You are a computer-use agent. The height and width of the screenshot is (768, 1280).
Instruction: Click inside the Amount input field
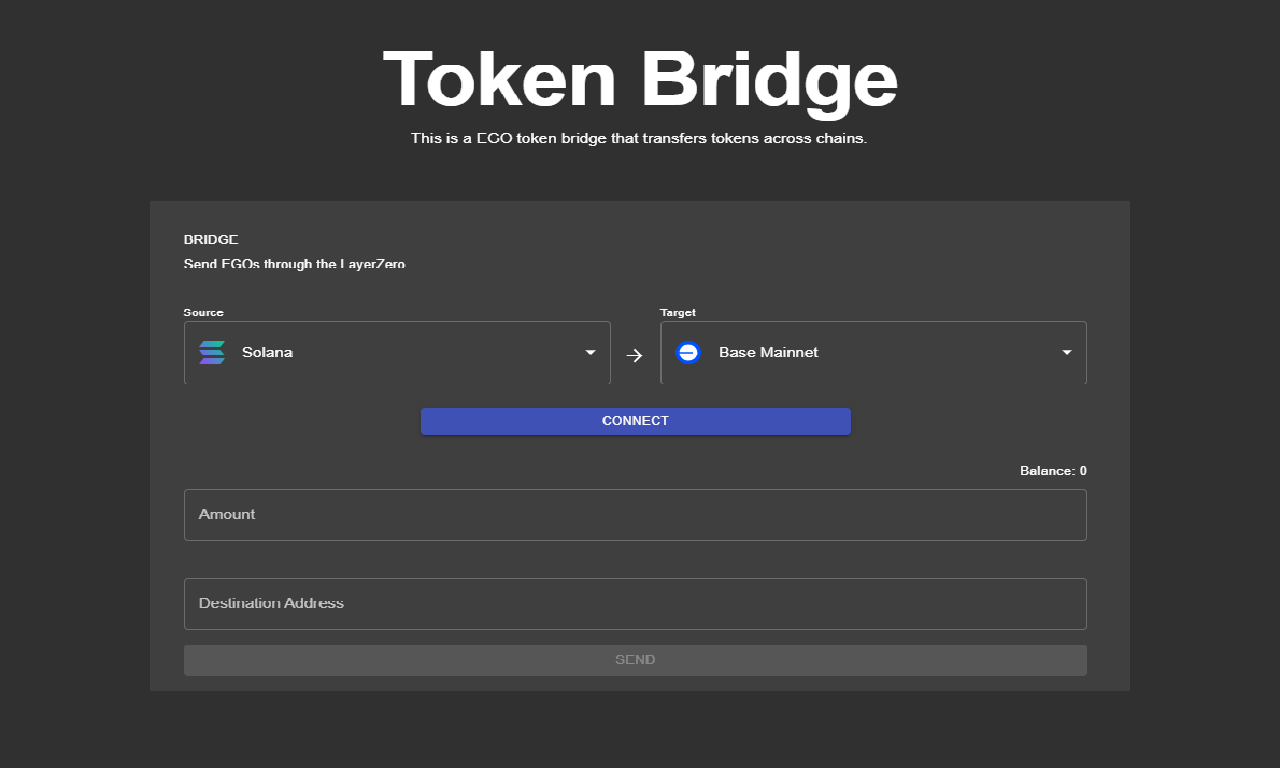(635, 514)
